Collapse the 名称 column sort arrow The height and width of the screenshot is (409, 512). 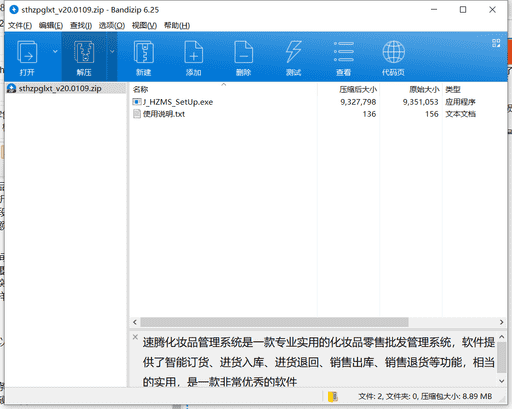tap(224, 85)
